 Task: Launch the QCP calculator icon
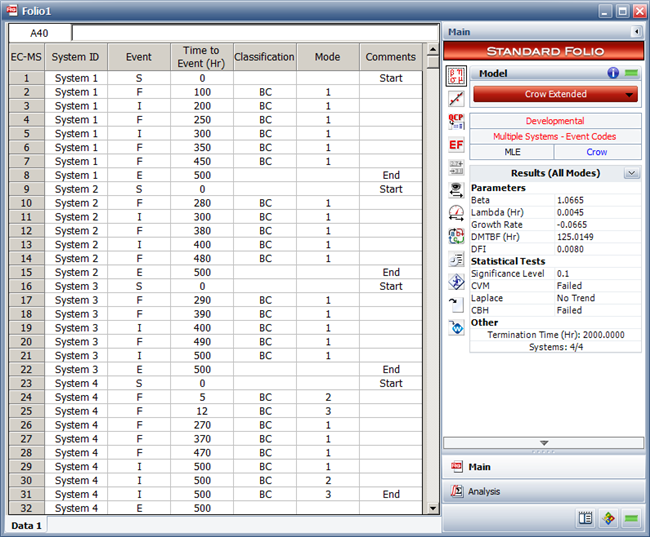tap(456, 121)
